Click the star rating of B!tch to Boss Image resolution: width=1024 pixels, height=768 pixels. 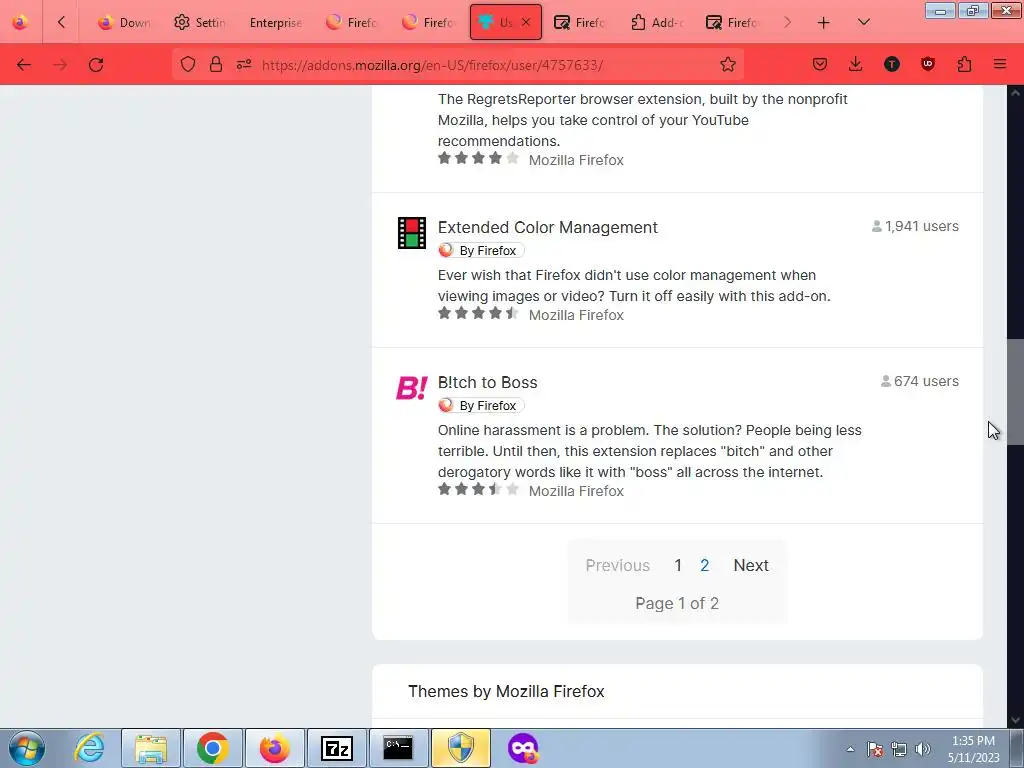pyautogui.click(x=478, y=489)
